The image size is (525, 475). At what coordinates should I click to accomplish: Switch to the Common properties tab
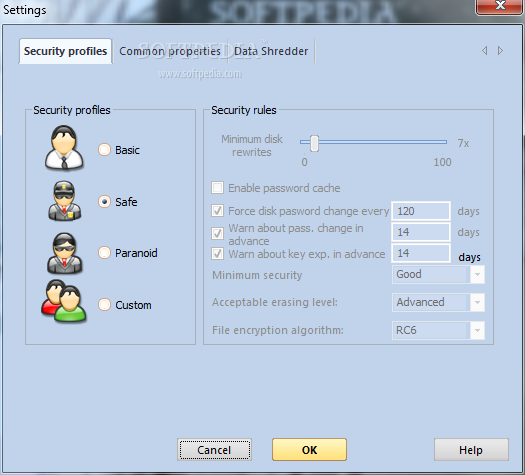[x=170, y=51]
